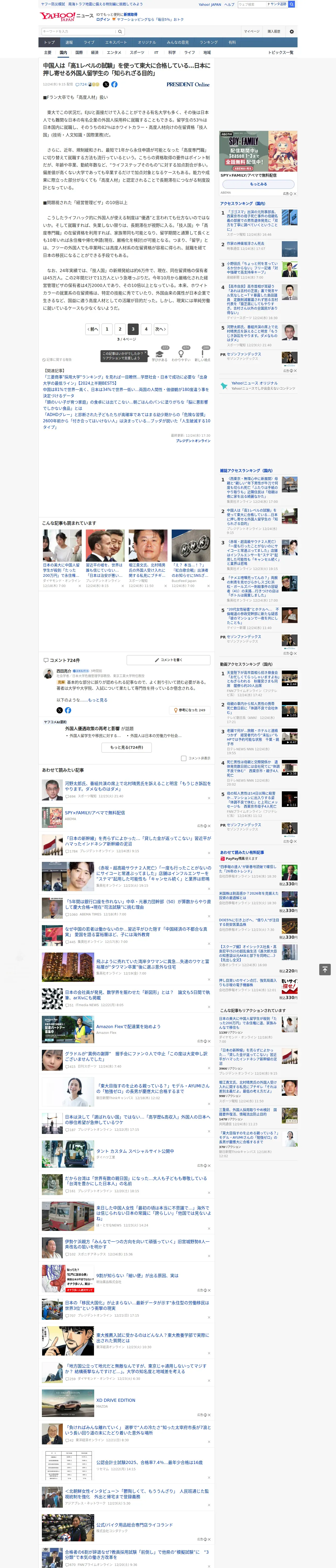Open settings via the gear icon
This screenshot has height=1568, width=336.
tap(292, 32)
